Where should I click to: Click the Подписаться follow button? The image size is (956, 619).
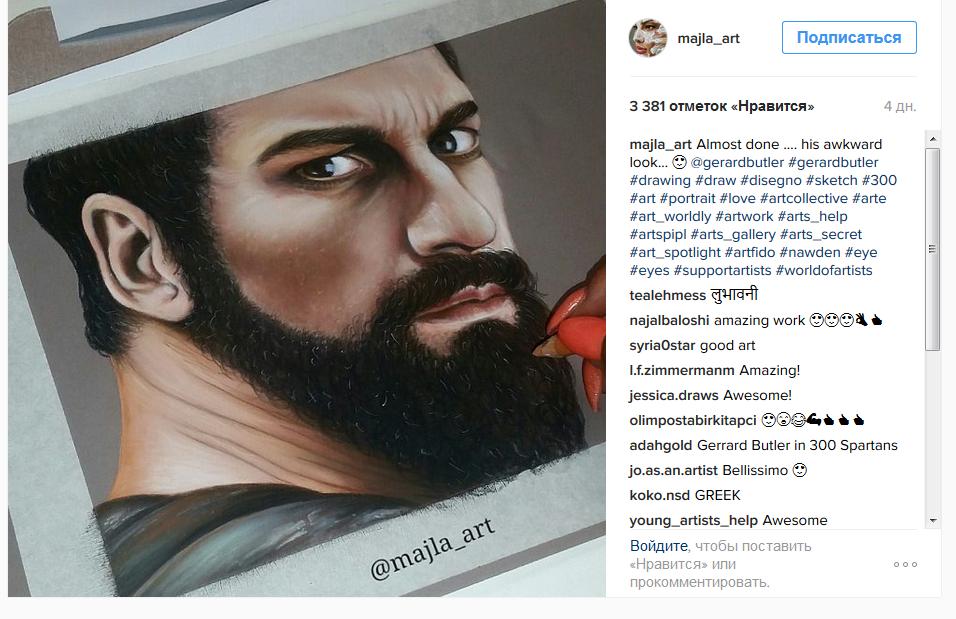(849, 38)
